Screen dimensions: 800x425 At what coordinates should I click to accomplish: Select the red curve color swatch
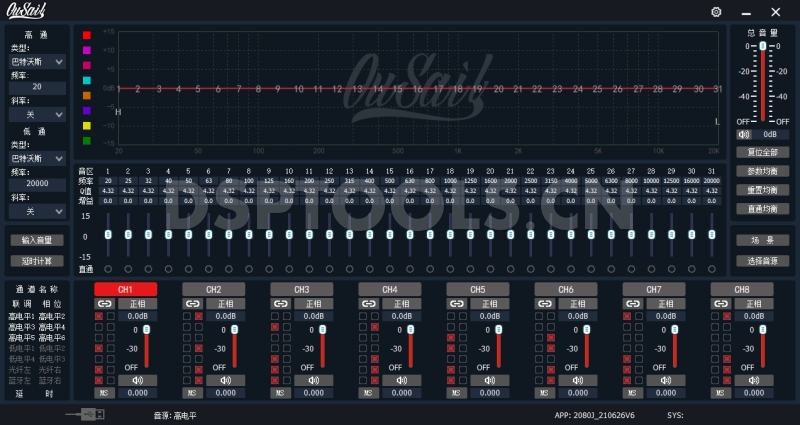tap(87, 35)
